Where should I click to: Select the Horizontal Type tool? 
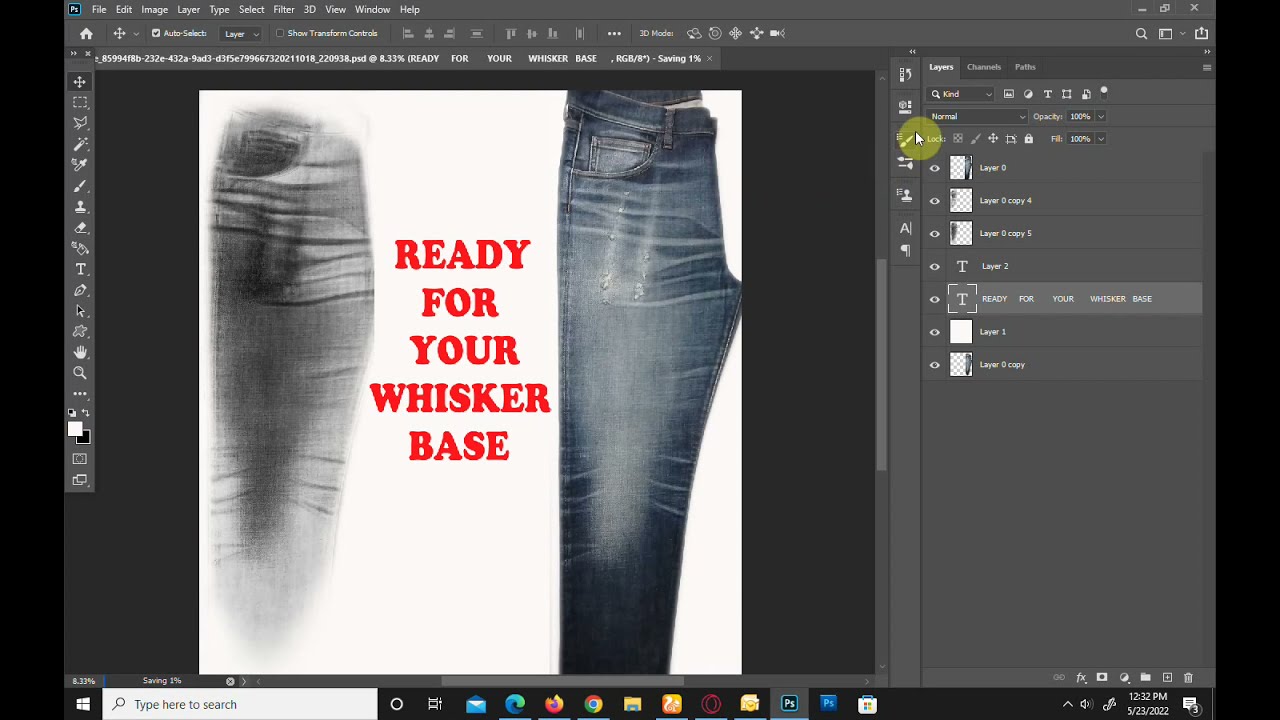pos(80,270)
